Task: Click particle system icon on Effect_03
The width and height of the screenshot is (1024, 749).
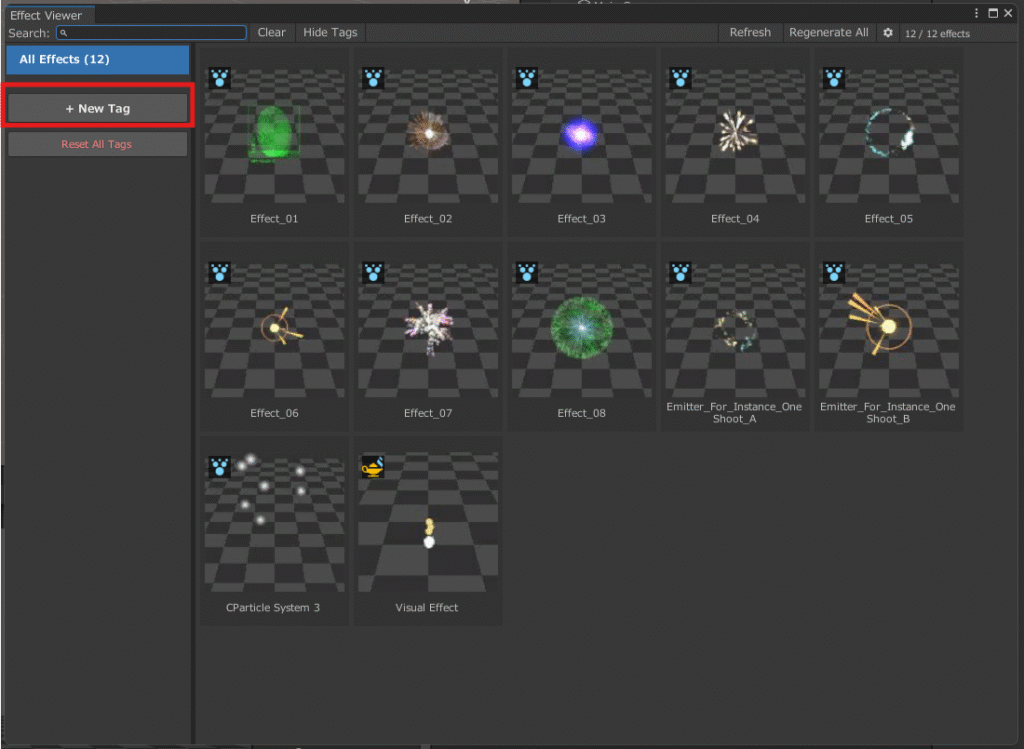Action: pos(527,78)
